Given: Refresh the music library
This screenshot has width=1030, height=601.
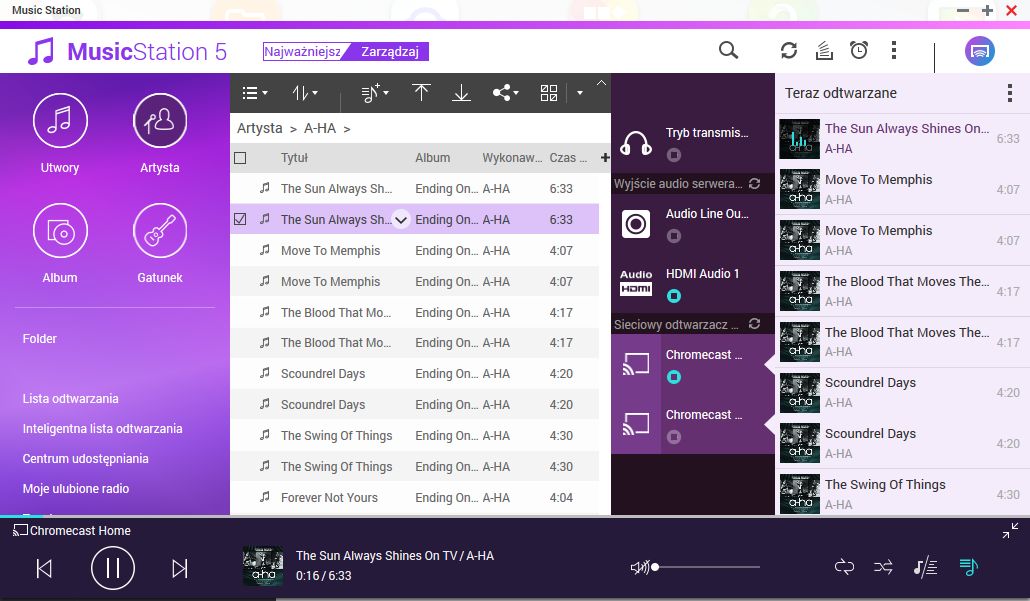Looking at the screenshot, I should click(789, 51).
